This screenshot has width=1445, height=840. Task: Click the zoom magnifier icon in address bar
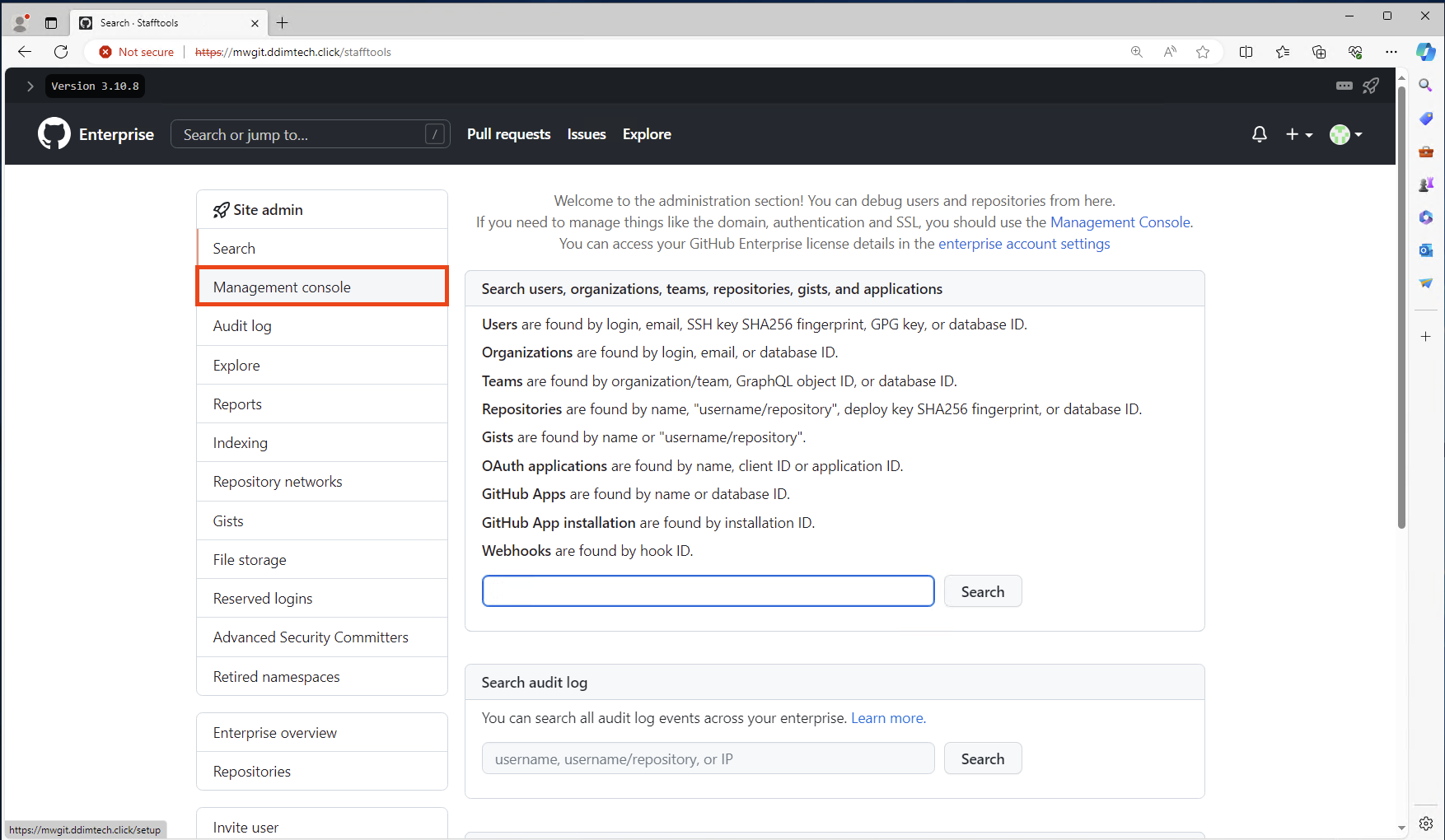tap(1137, 52)
